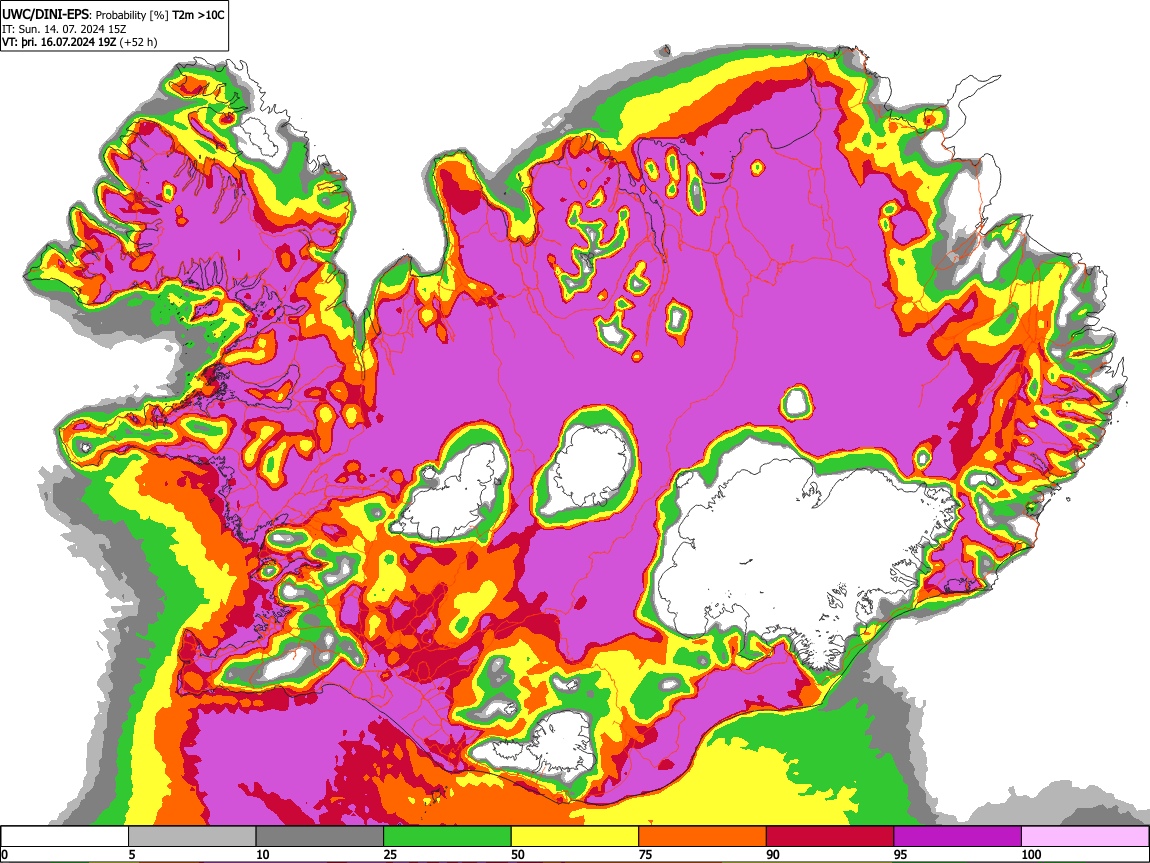
Task: Select the yellow 50–75% legend swatch
Action: (x=575, y=837)
